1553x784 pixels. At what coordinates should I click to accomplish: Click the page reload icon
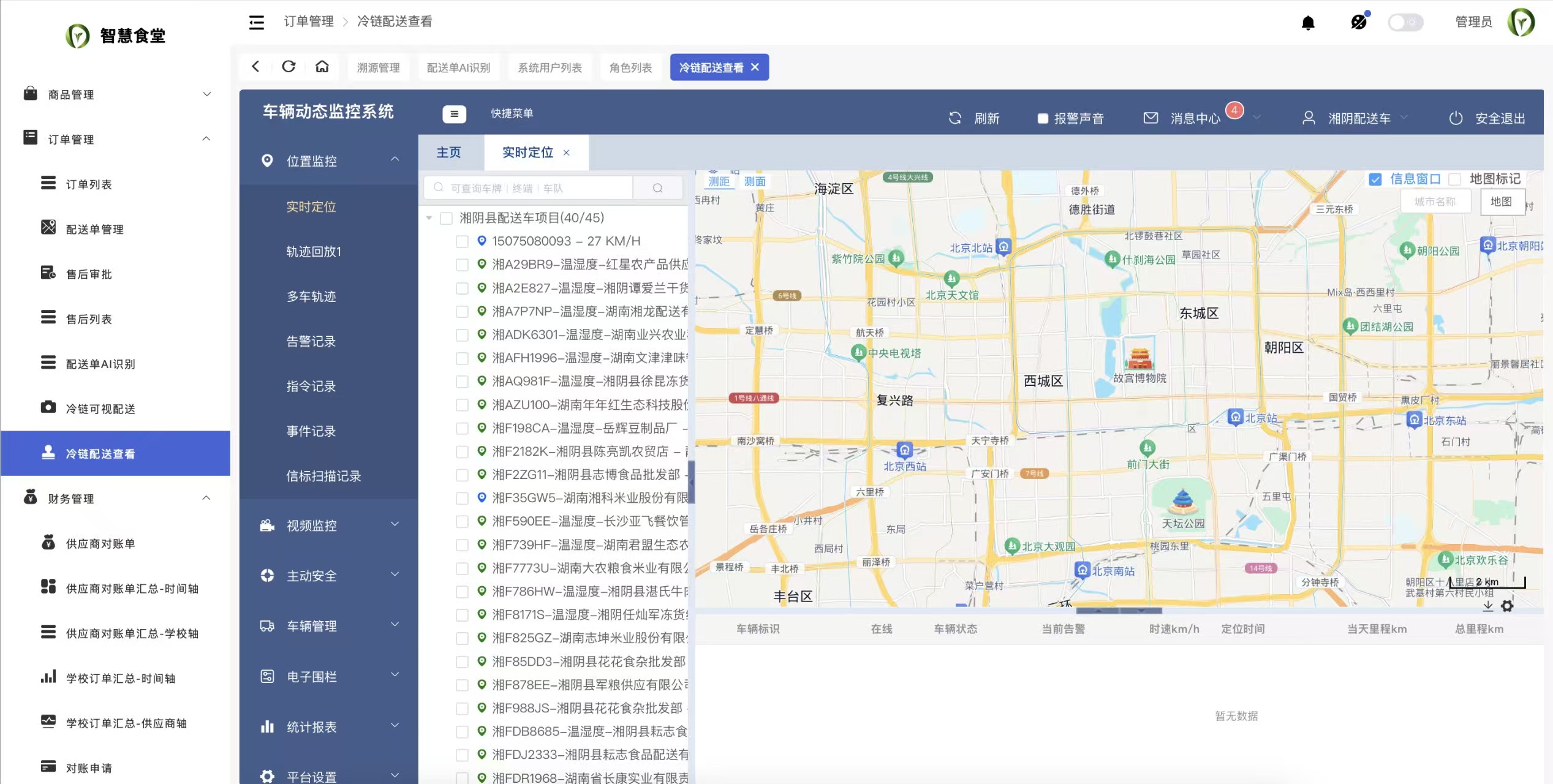[x=289, y=67]
